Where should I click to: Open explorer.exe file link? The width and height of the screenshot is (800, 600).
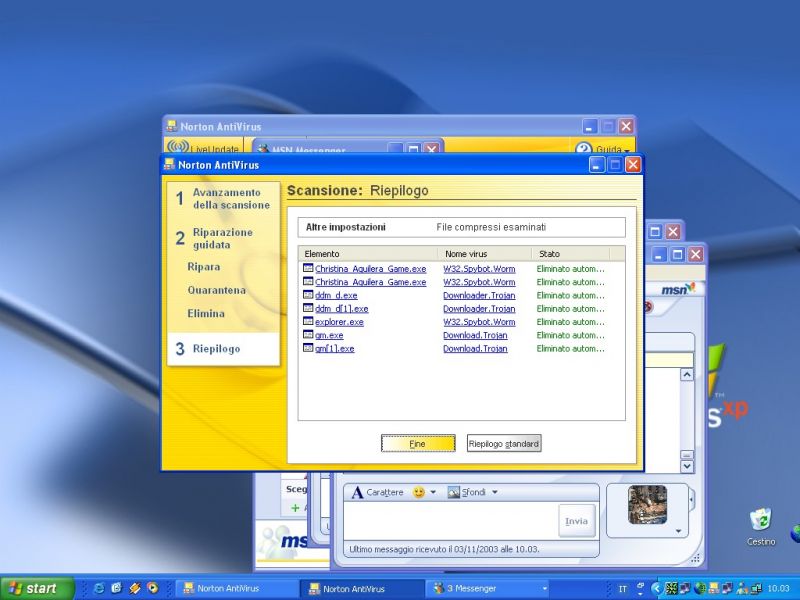(x=339, y=322)
